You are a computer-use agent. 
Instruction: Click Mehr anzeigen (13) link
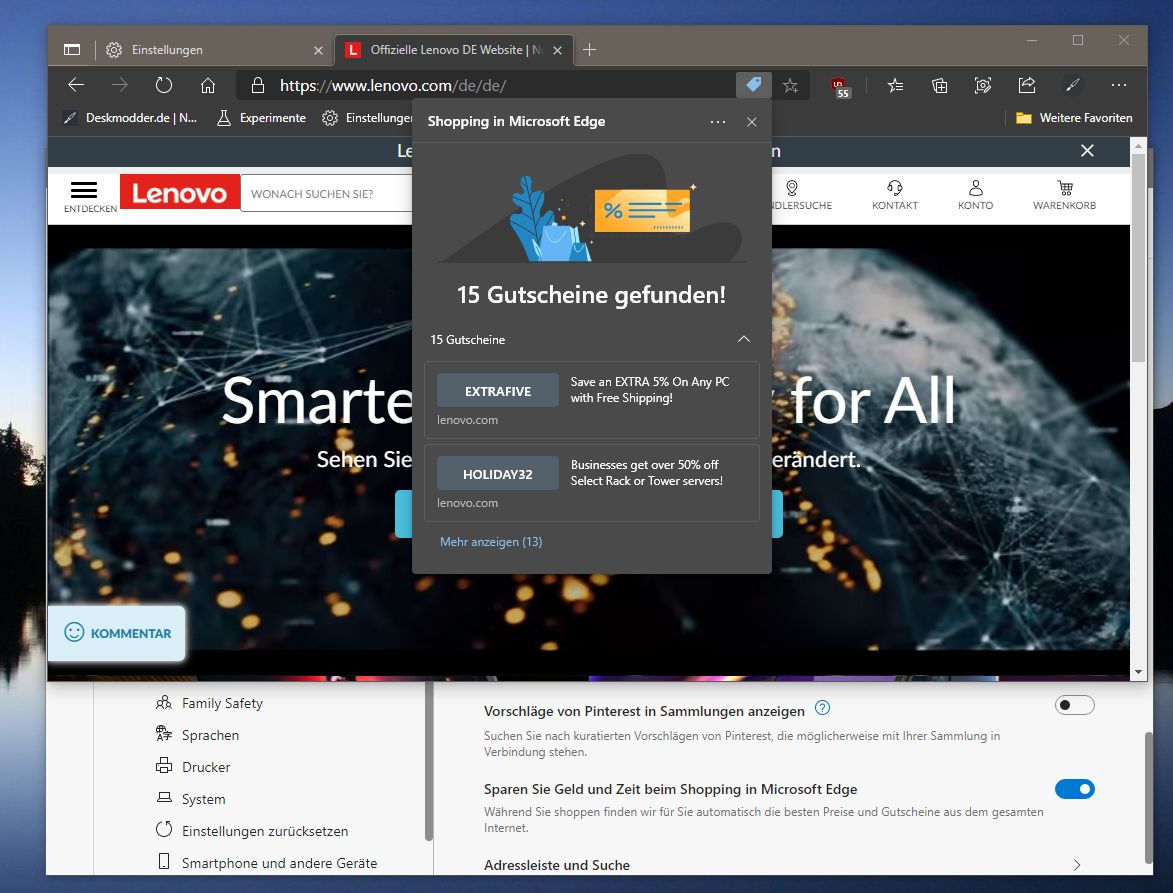(x=491, y=541)
